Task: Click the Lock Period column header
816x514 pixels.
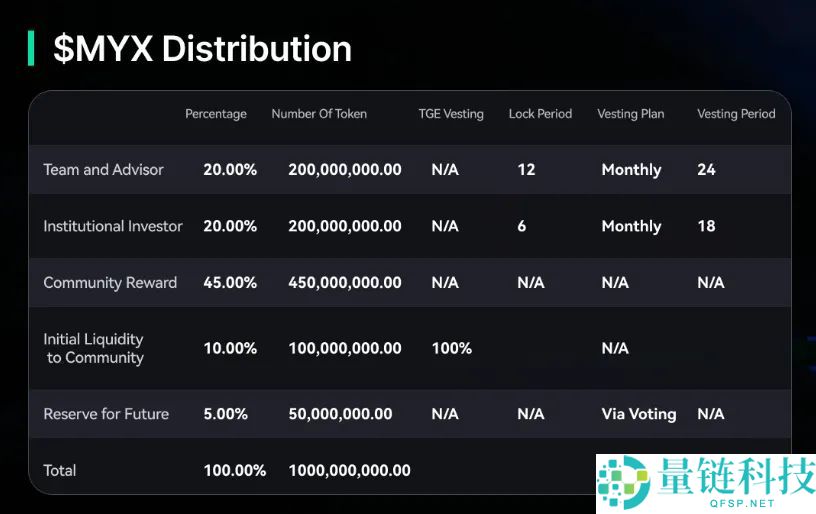Action: [540, 114]
